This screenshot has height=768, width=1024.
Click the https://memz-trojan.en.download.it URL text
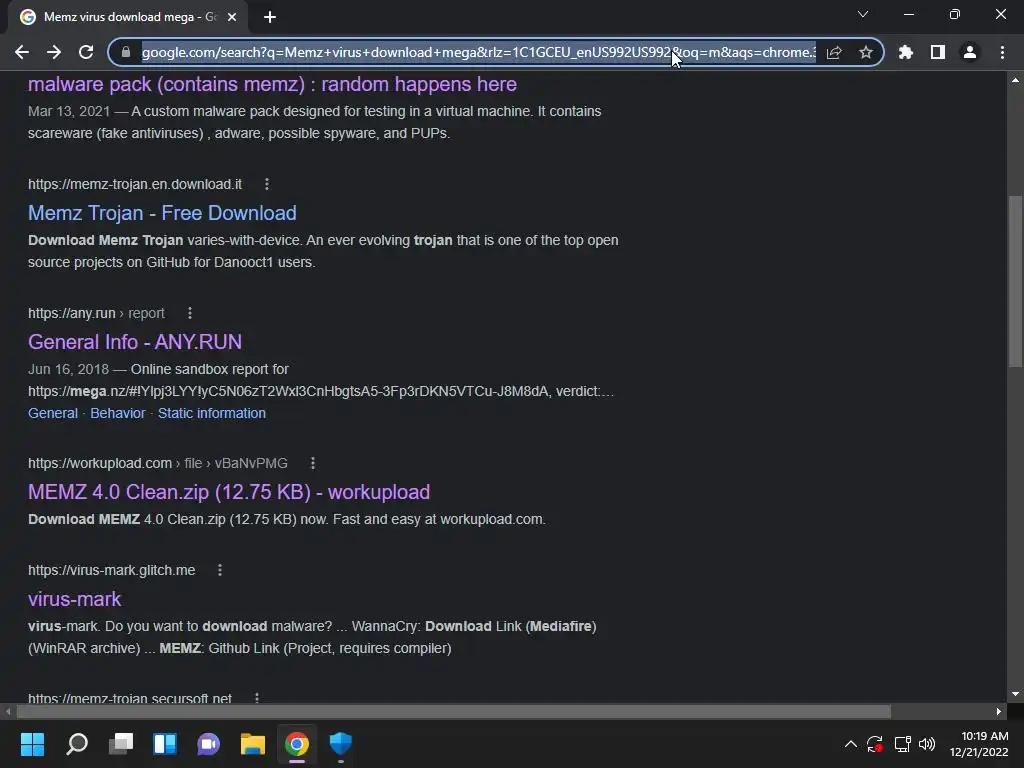tap(135, 184)
